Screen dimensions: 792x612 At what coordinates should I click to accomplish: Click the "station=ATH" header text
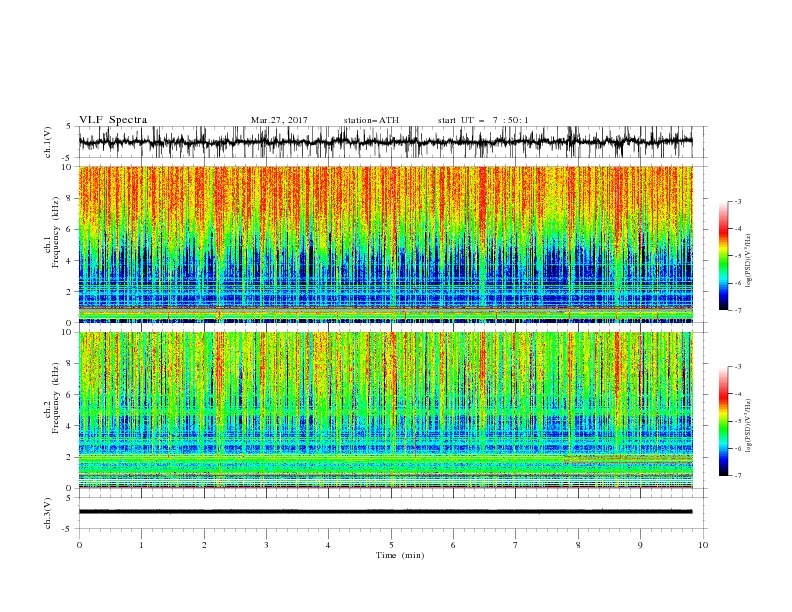point(371,120)
